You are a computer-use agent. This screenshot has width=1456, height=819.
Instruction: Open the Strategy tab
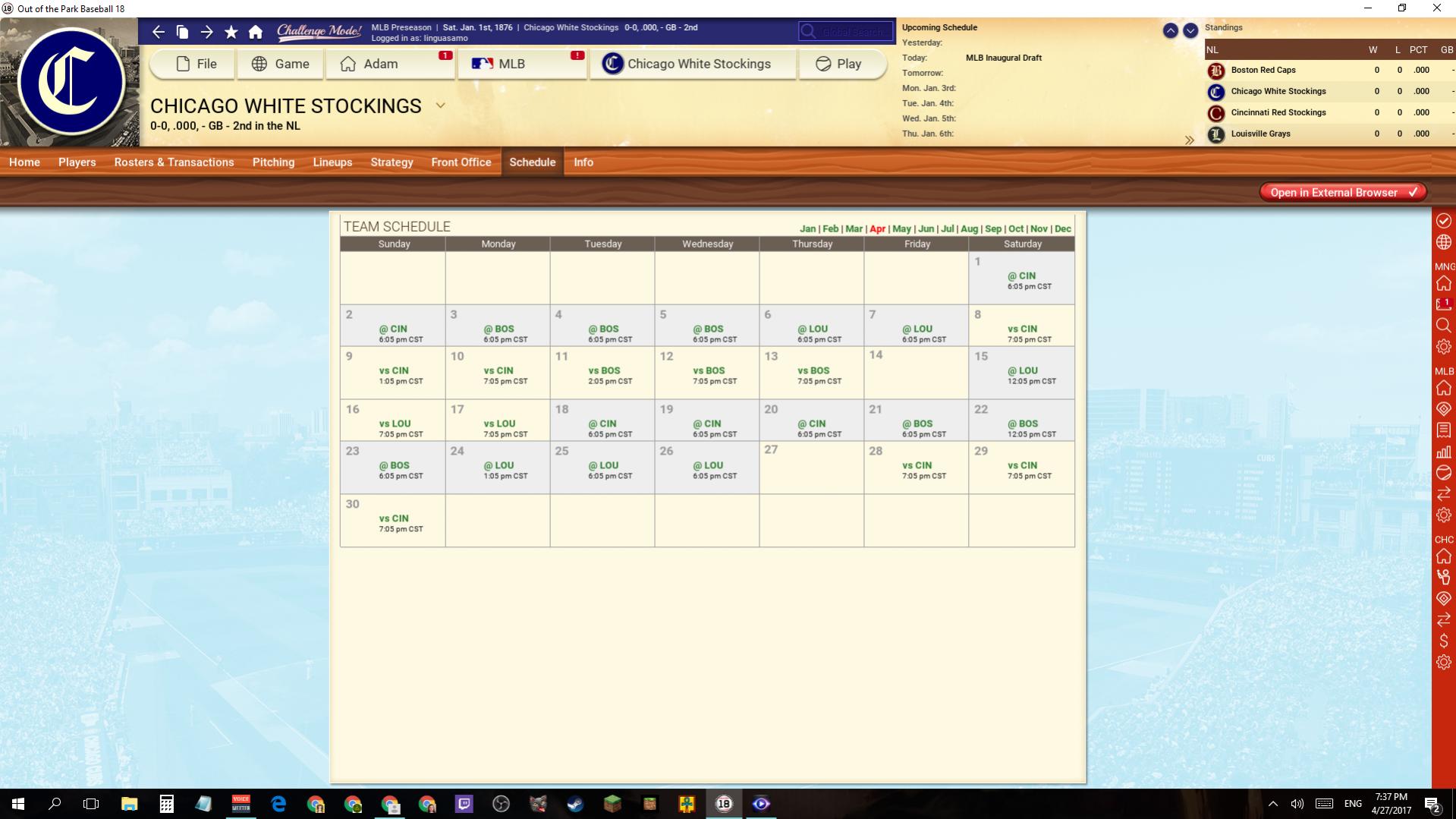click(392, 162)
